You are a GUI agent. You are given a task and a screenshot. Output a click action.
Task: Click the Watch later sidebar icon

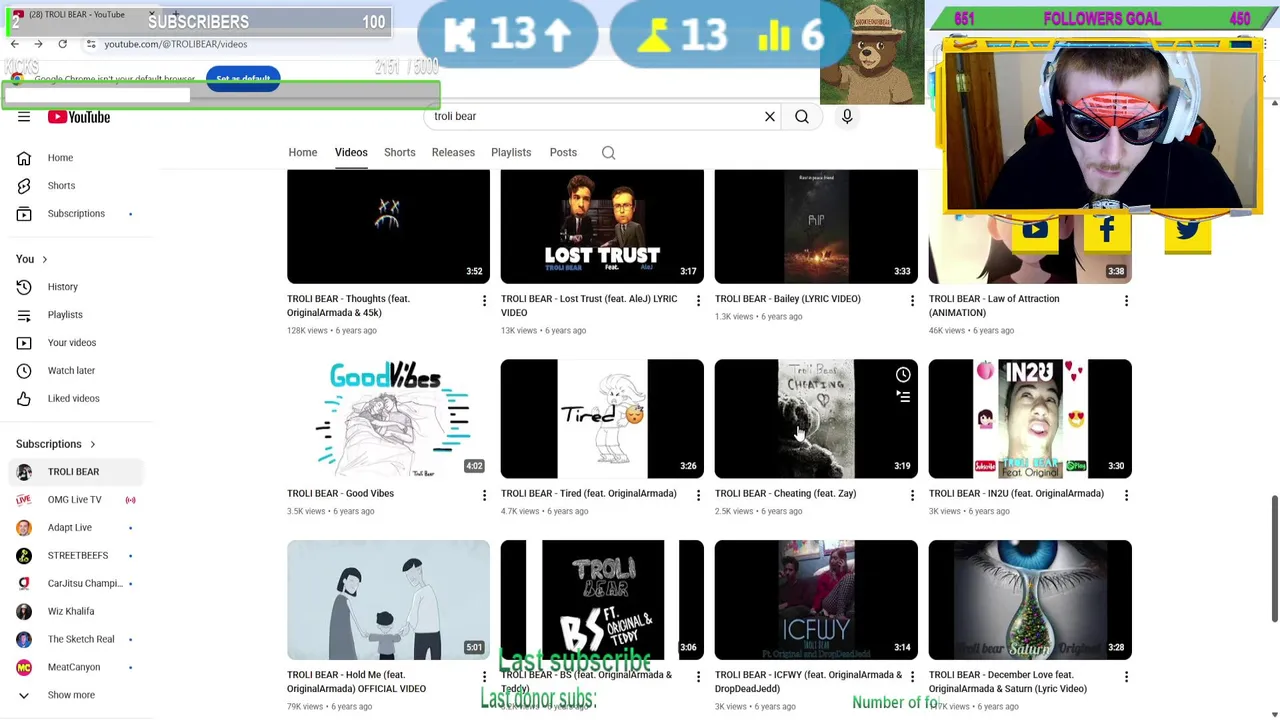[x=24, y=371]
